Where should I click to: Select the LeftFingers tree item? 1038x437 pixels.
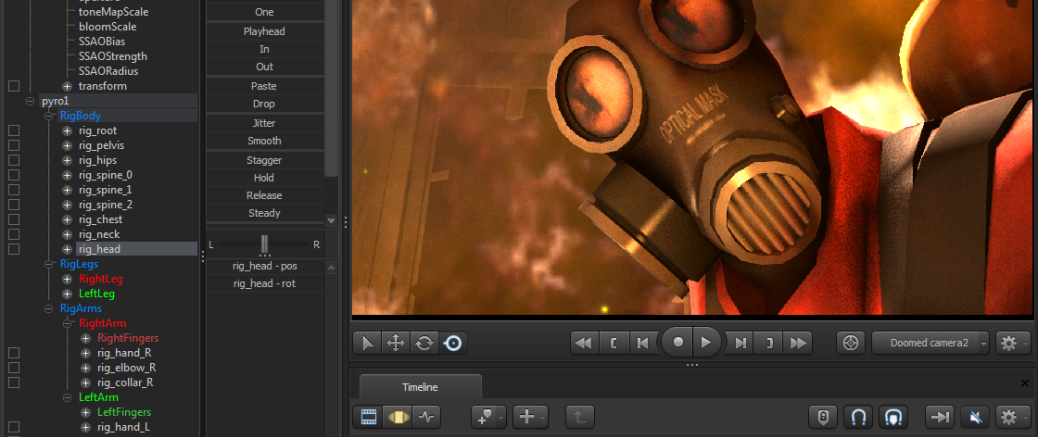tap(124, 412)
